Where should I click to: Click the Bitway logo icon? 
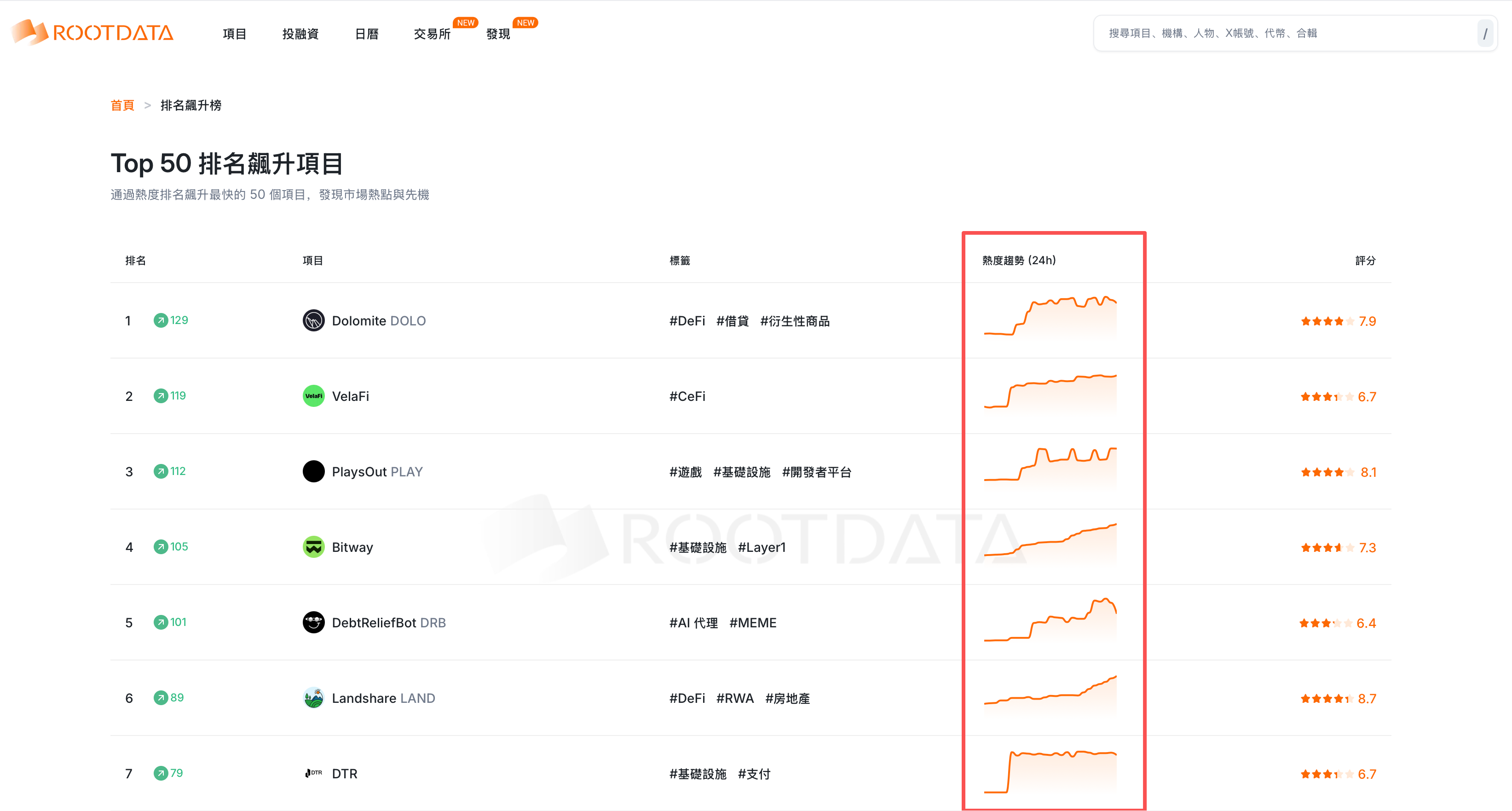(313, 547)
